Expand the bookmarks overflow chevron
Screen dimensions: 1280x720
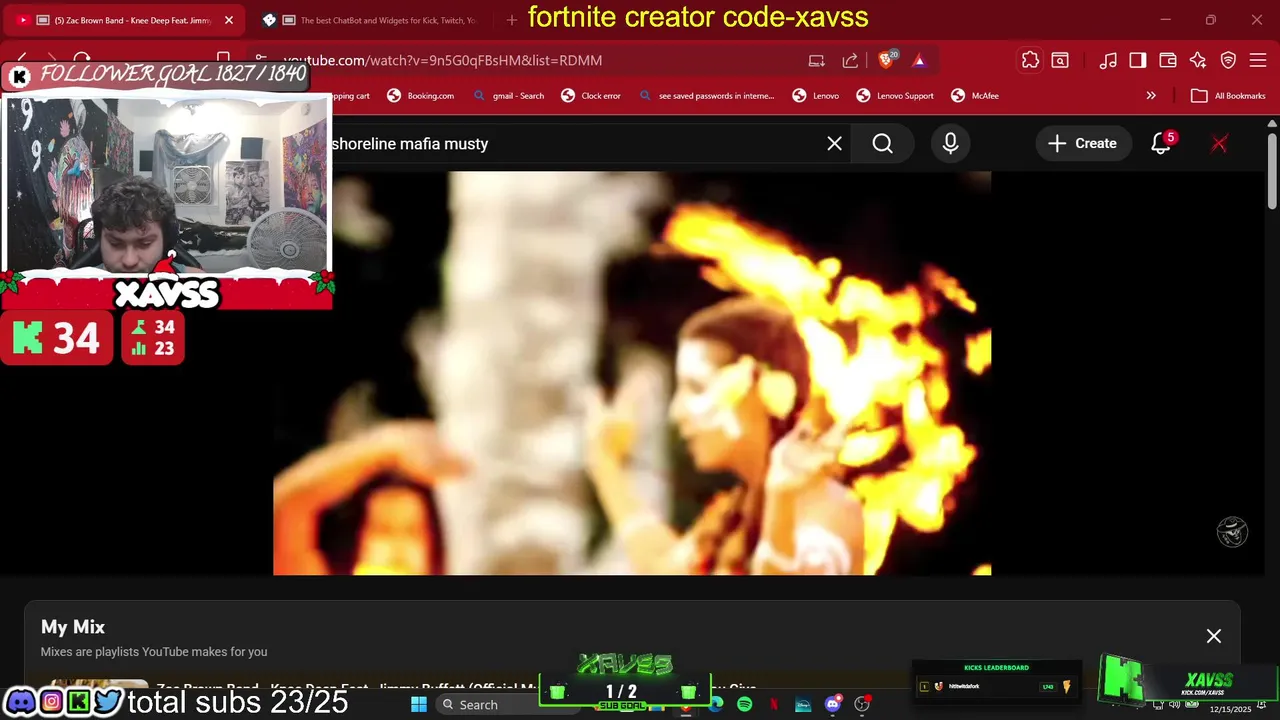coord(1151,96)
